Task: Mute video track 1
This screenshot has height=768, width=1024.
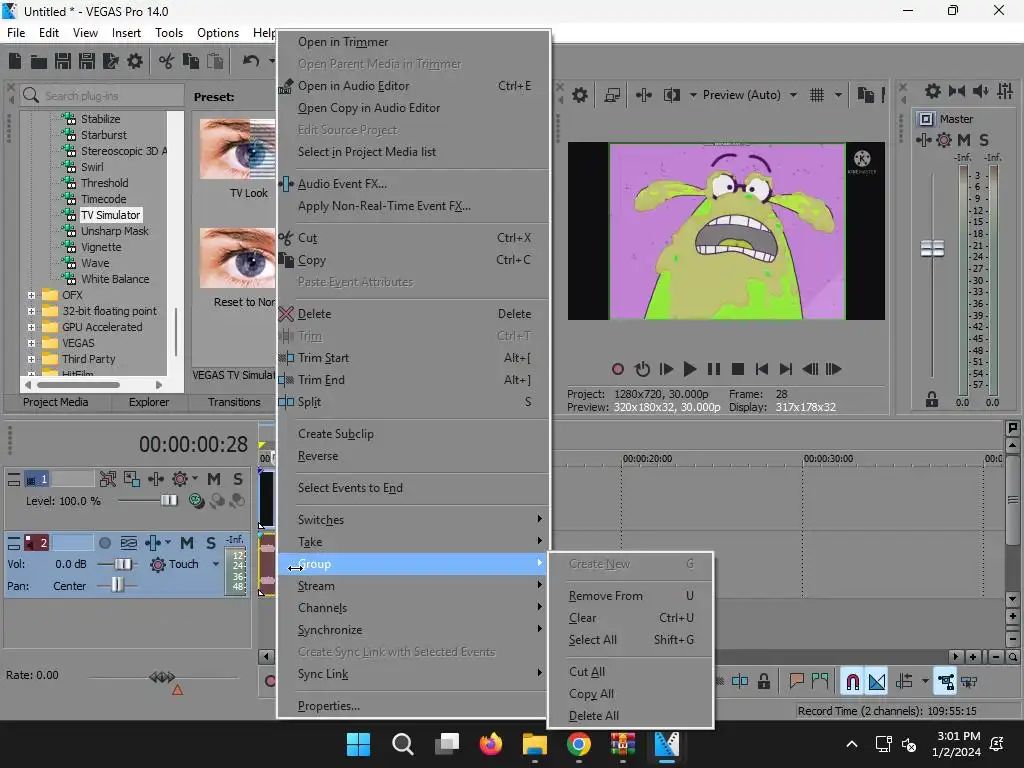Action: [x=214, y=479]
